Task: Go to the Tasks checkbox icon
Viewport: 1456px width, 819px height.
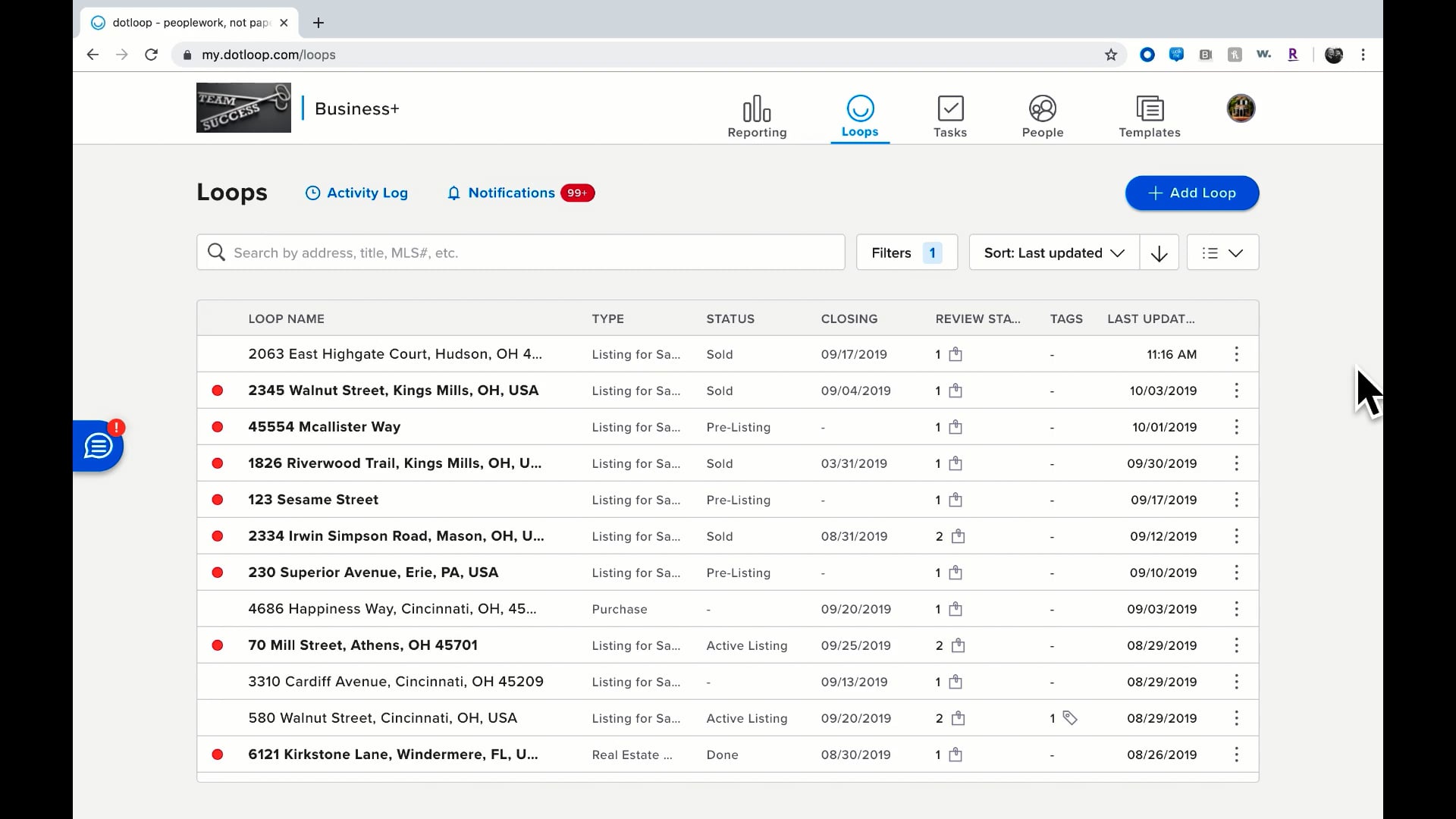Action: click(x=949, y=109)
